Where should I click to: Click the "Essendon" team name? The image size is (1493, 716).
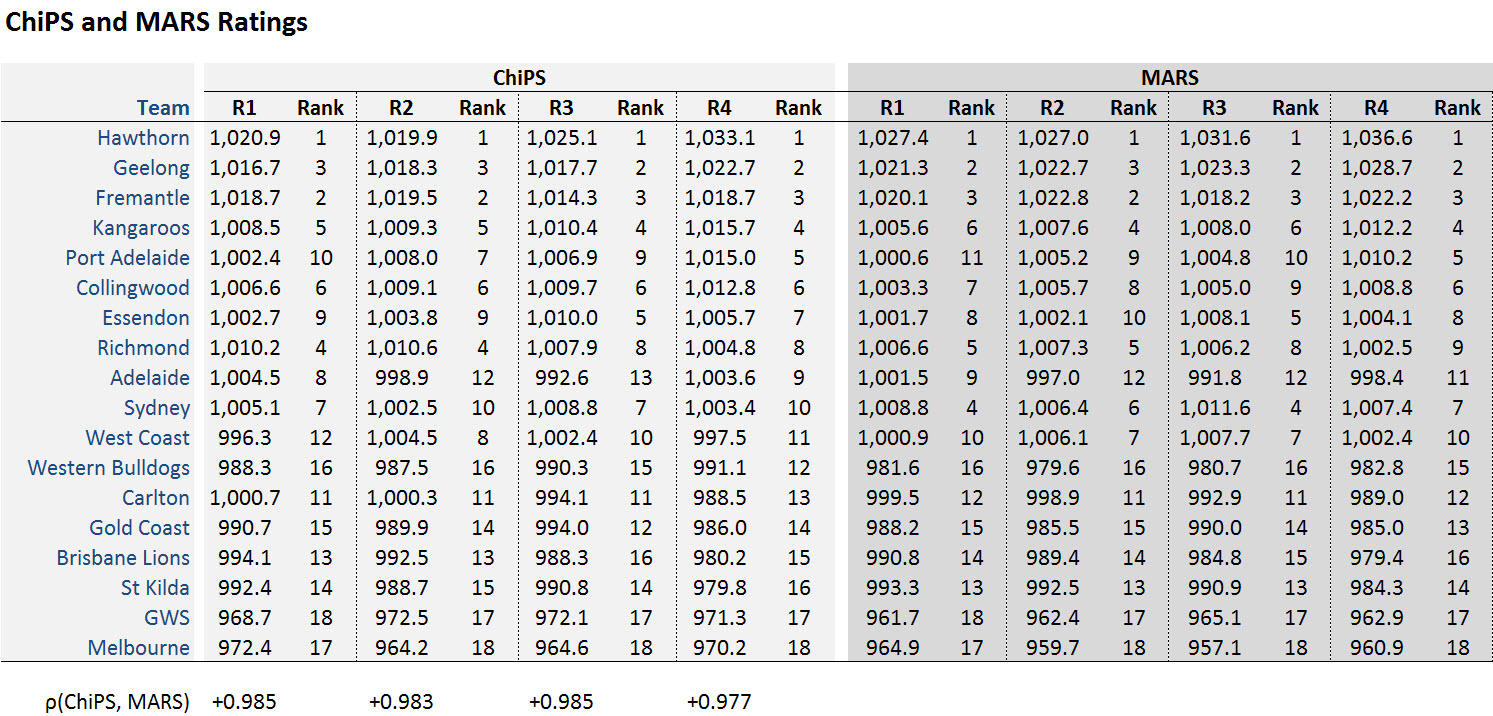pyautogui.click(x=146, y=318)
